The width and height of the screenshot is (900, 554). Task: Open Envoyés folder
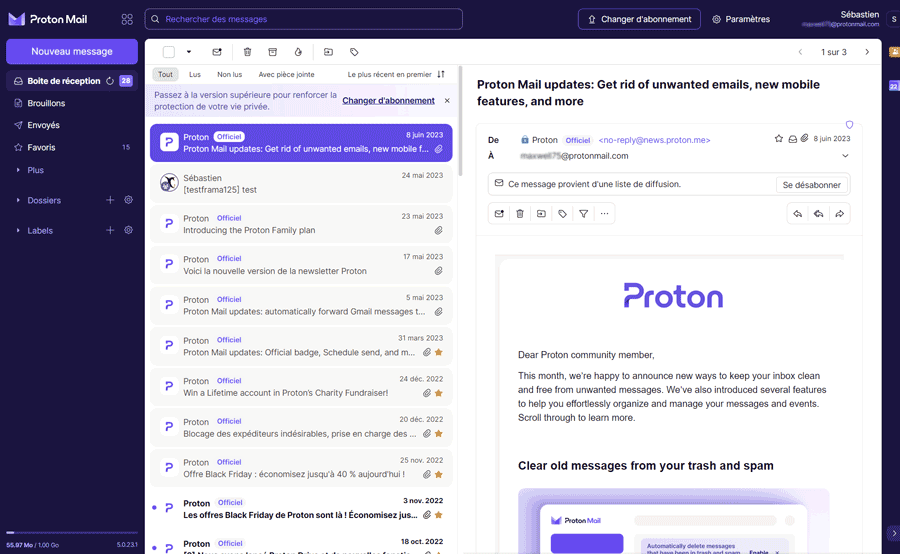point(72,125)
